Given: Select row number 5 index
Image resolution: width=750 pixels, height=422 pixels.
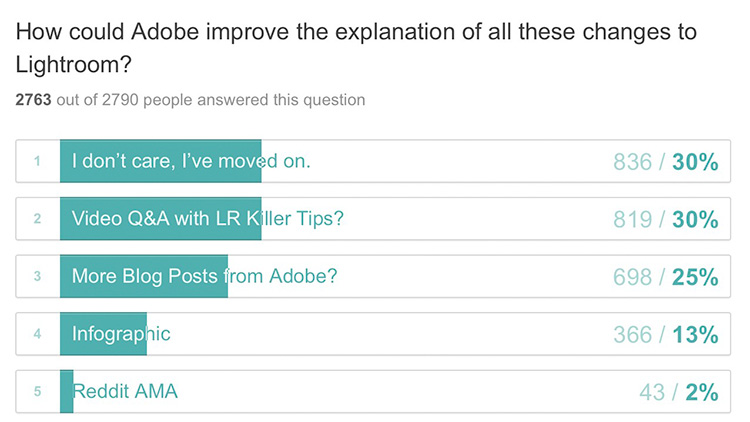Looking at the screenshot, I should 37,391.
